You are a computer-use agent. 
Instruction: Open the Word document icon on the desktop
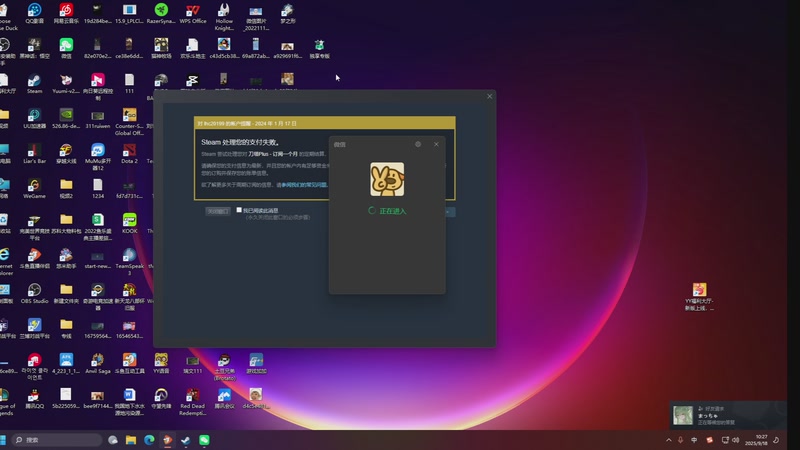(130, 402)
